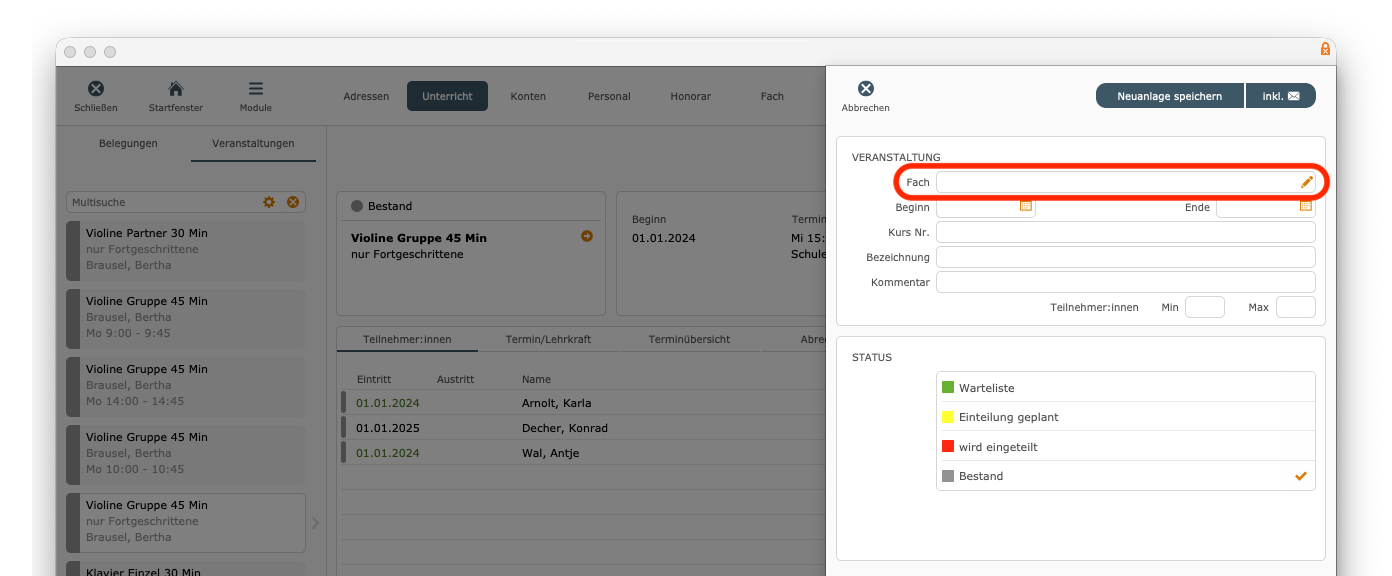
Task: Select the Einteilung geplant status option
Action: tap(1125, 417)
